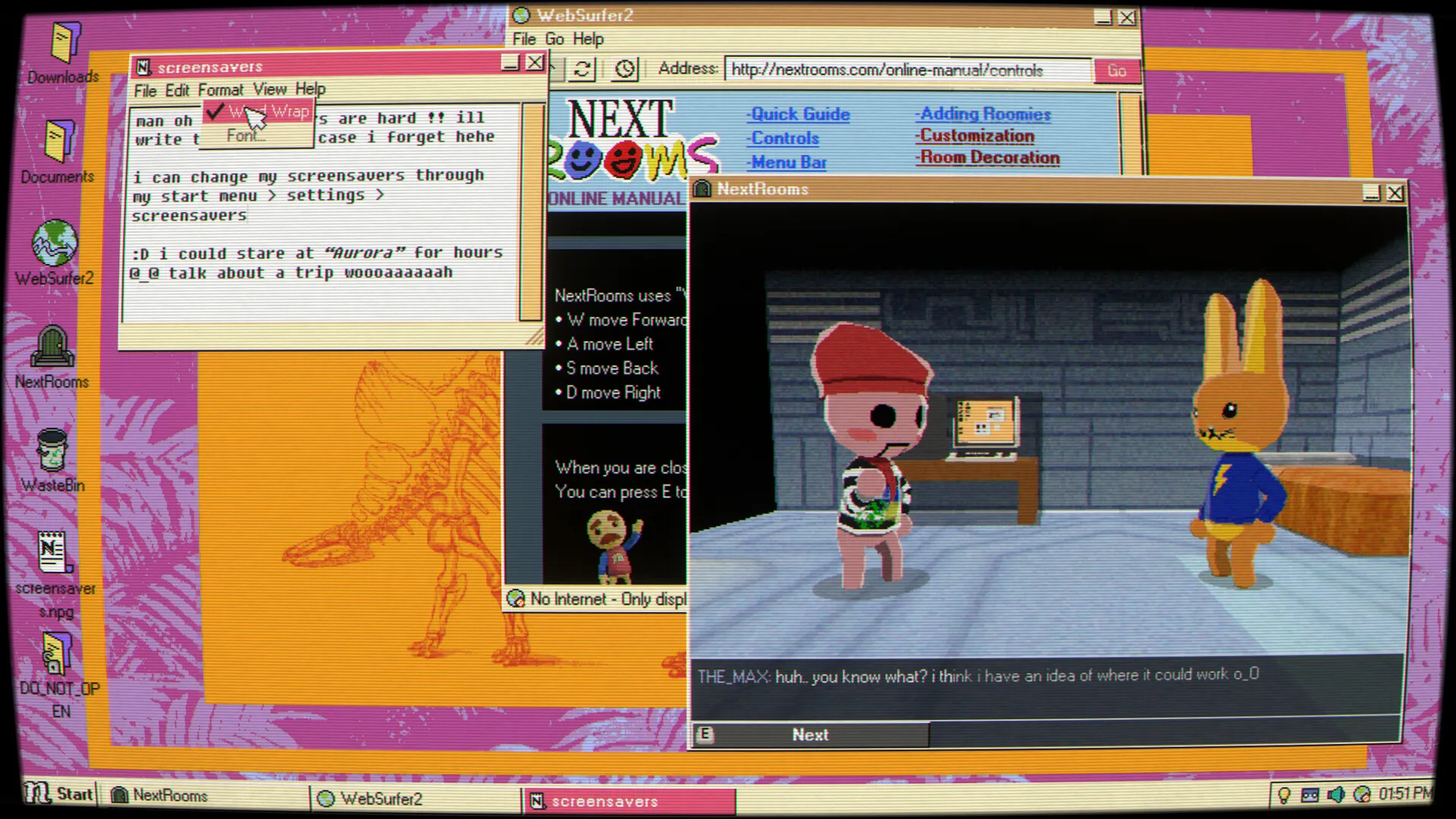Click the red Go button in WebSurfer2

[x=1116, y=71]
